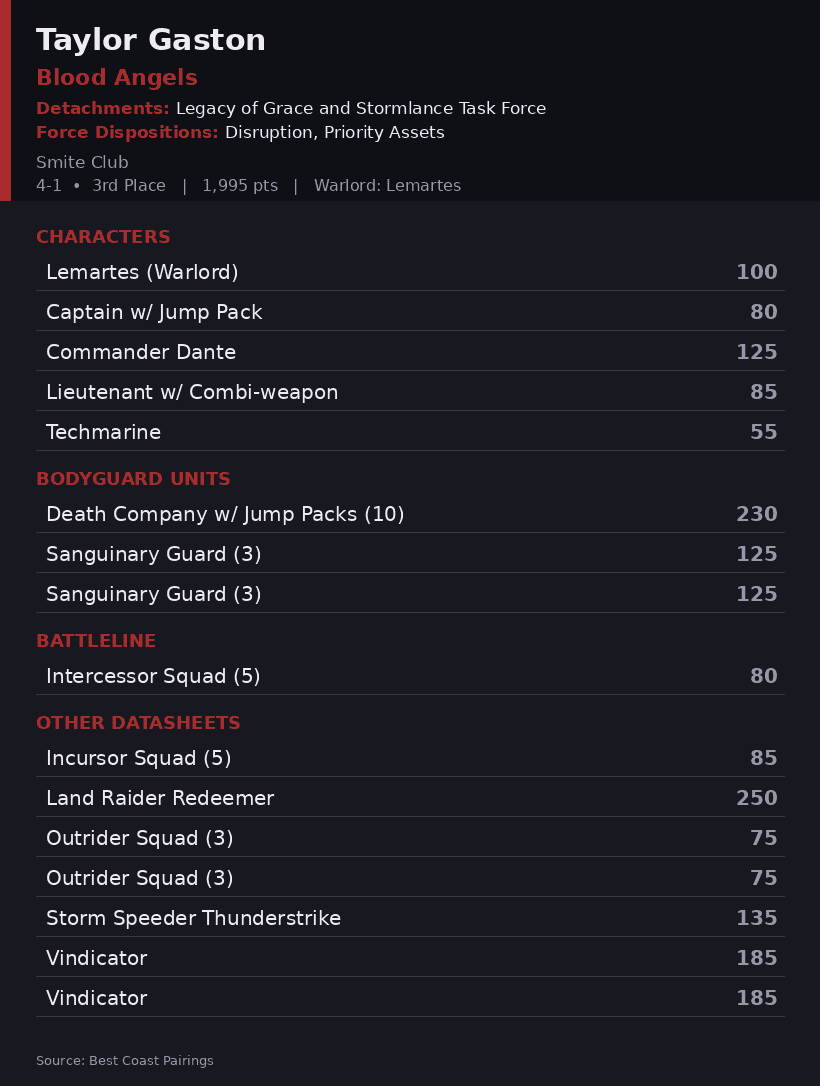Click the Techmarine list item

click(x=410, y=432)
